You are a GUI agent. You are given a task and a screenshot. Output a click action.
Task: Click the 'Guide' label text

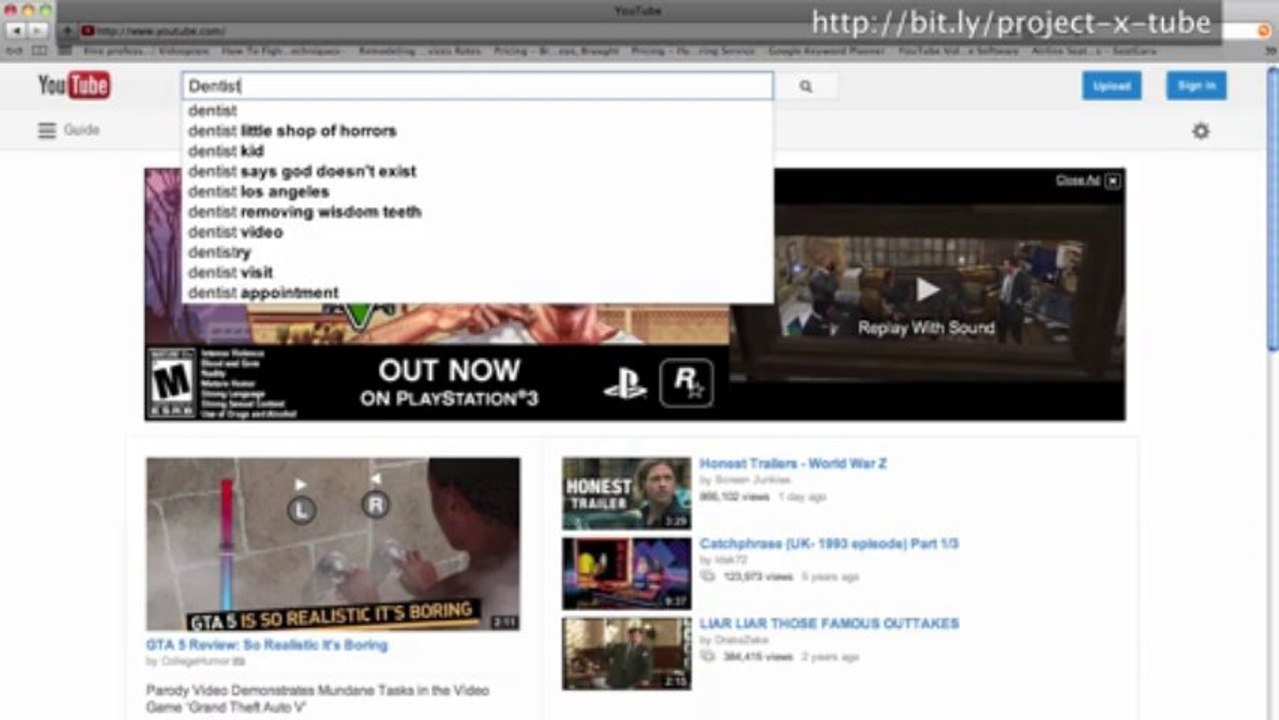[x=82, y=130]
